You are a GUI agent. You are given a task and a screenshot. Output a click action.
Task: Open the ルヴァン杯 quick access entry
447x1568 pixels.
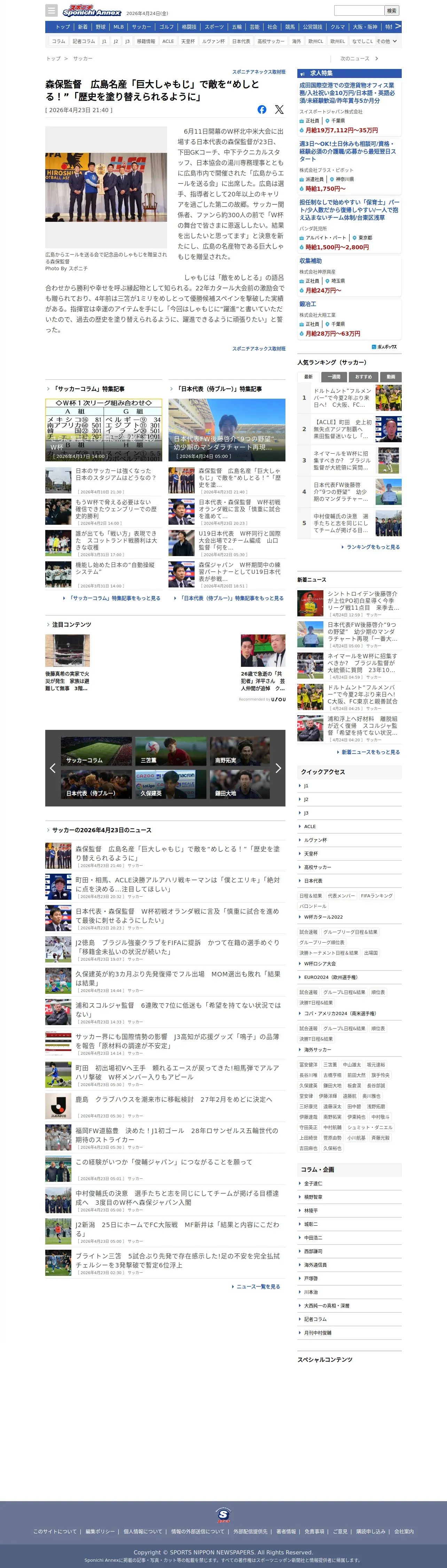click(349, 840)
